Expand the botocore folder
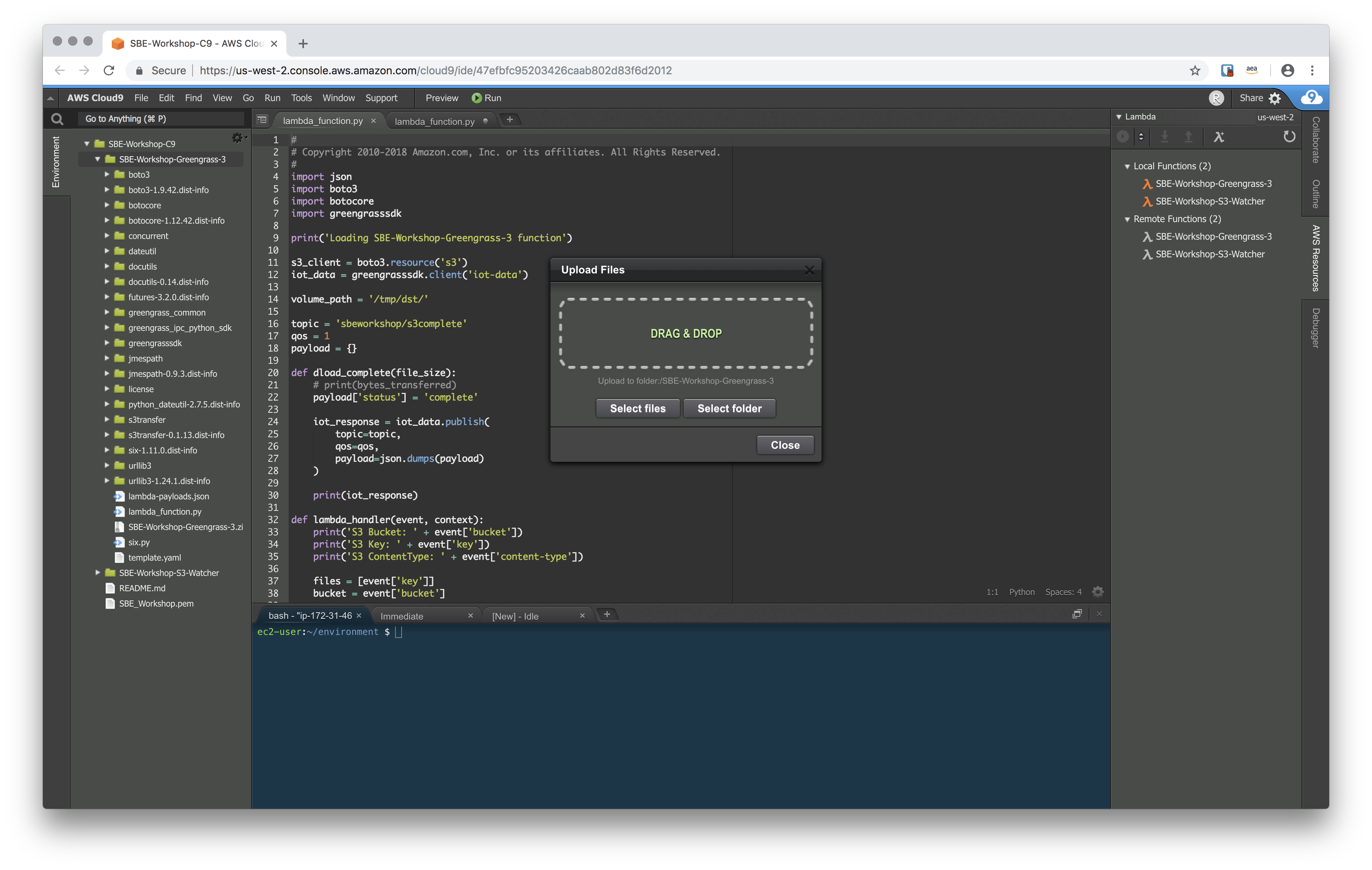 click(x=106, y=205)
